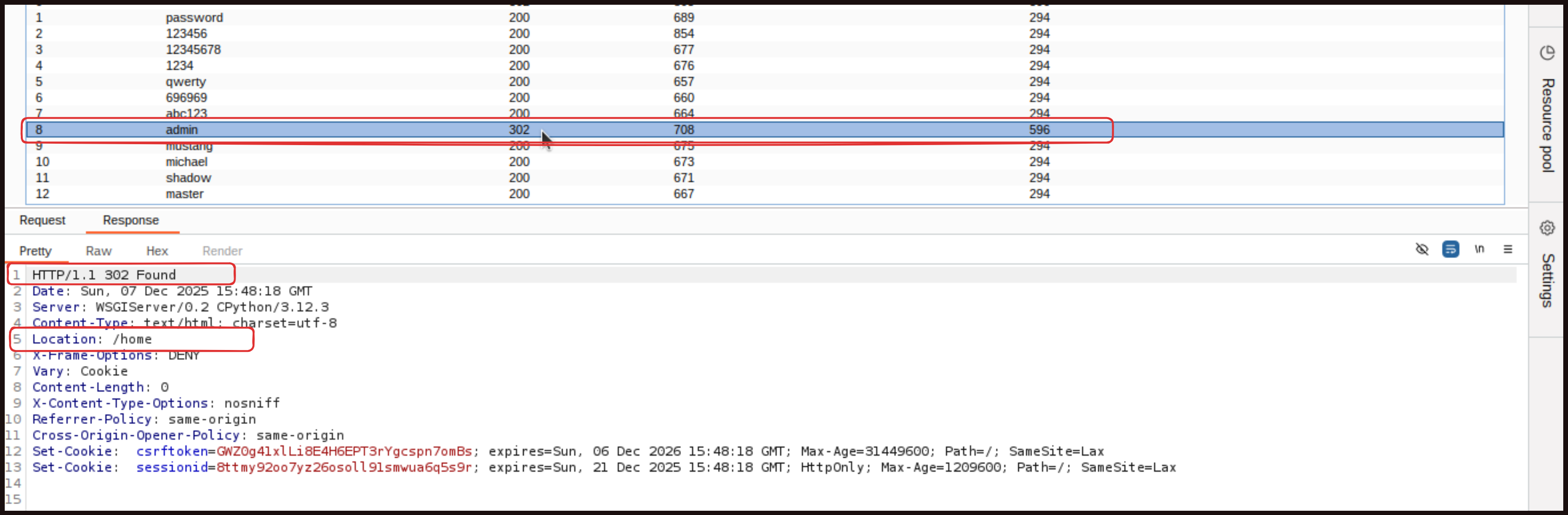Click the Settings vertical label
The height and width of the screenshot is (515, 1568).
click(x=1547, y=280)
